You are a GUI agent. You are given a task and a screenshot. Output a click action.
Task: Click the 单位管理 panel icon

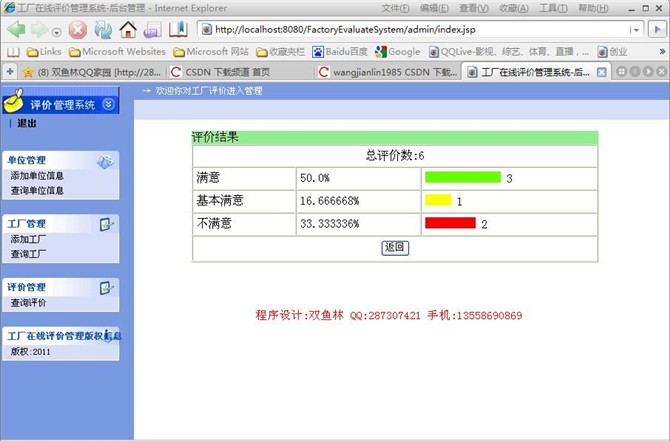tap(105, 161)
